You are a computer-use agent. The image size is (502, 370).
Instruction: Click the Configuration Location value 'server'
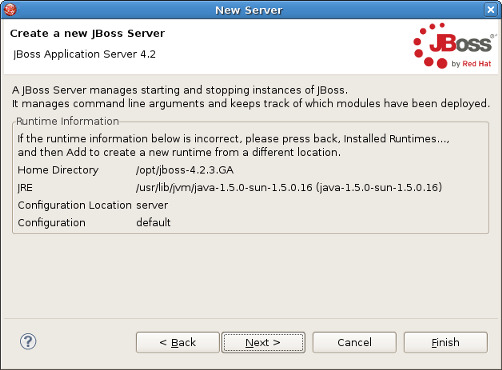152,205
